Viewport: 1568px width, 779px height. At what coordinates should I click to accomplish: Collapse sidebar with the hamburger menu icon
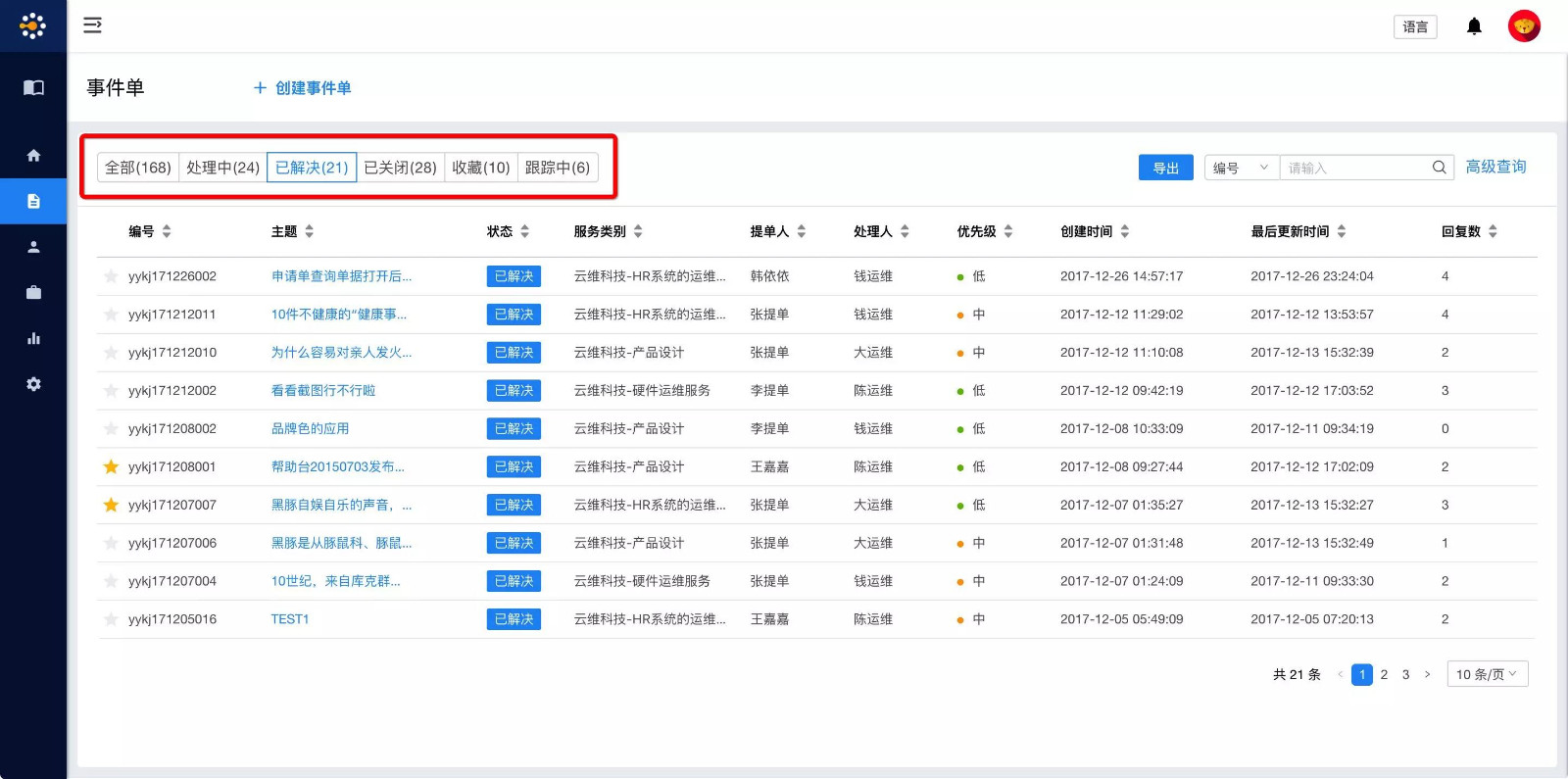coord(92,25)
